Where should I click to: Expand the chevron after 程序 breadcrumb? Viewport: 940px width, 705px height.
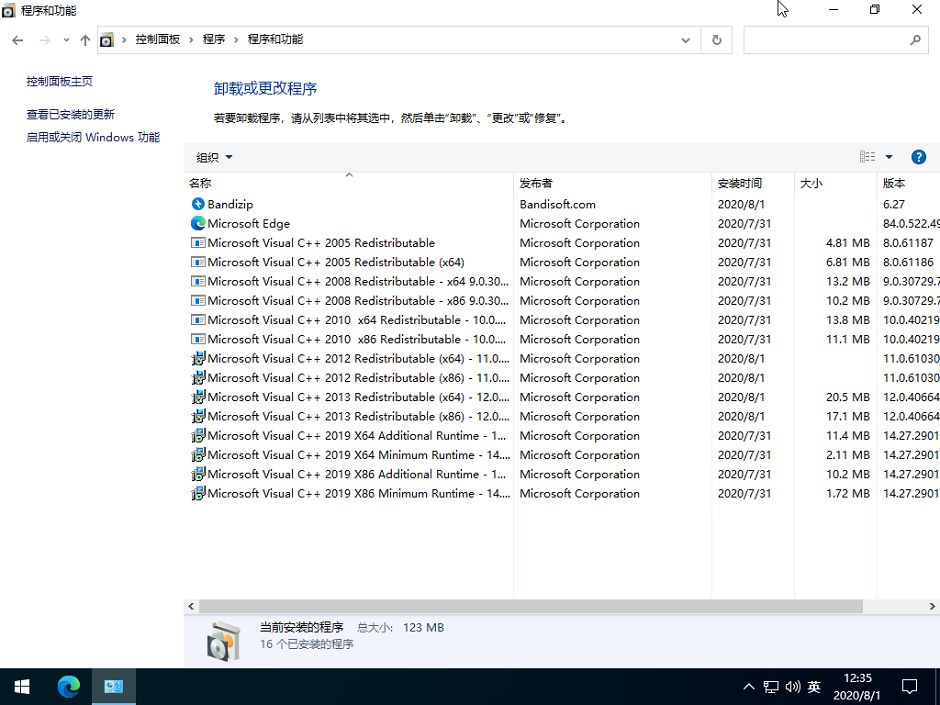(236, 40)
